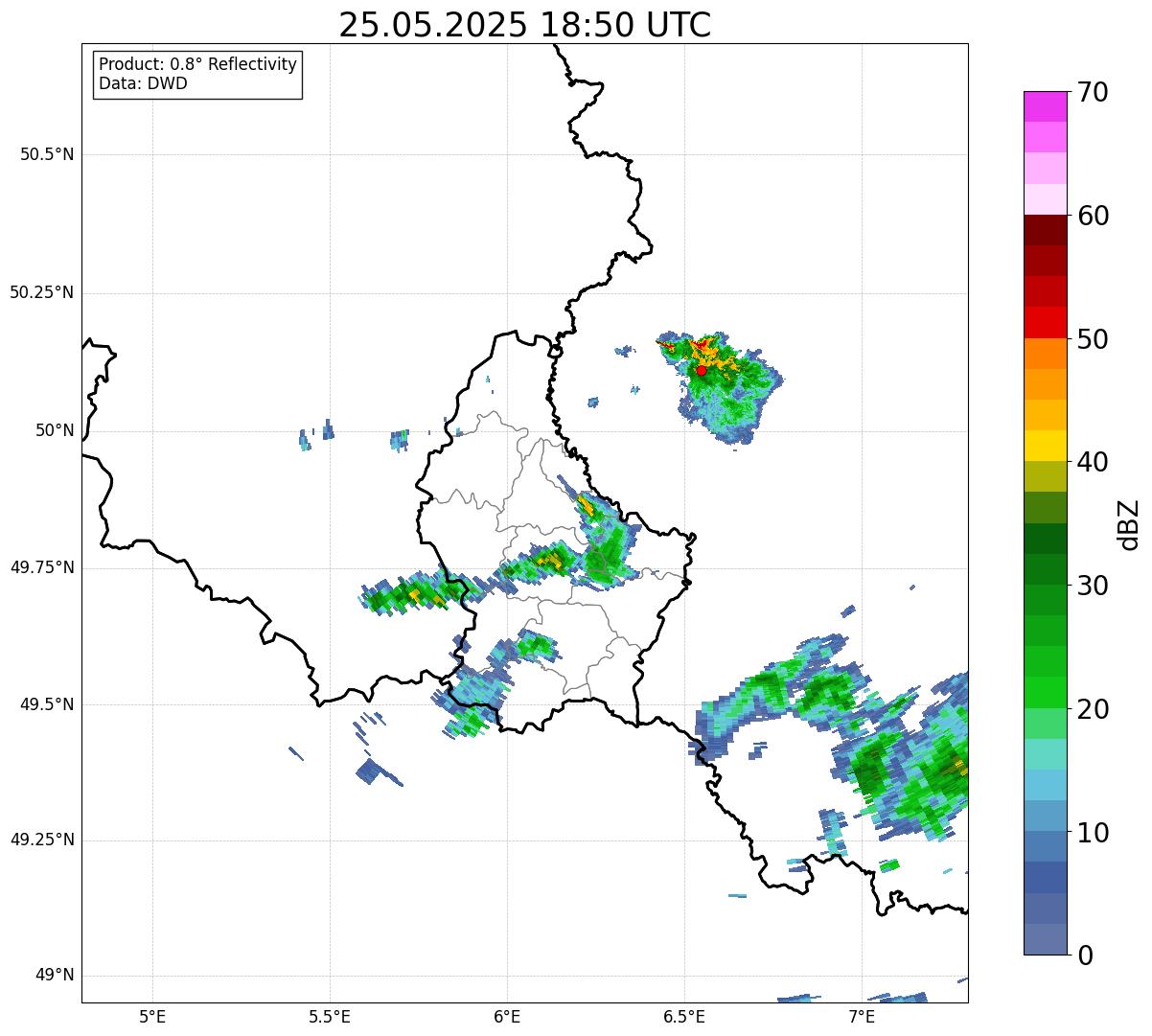This screenshot has width=1152, height=1036.
Task: Click the yellow swatch just above 40
Action: pyautogui.click(x=1046, y=446)
